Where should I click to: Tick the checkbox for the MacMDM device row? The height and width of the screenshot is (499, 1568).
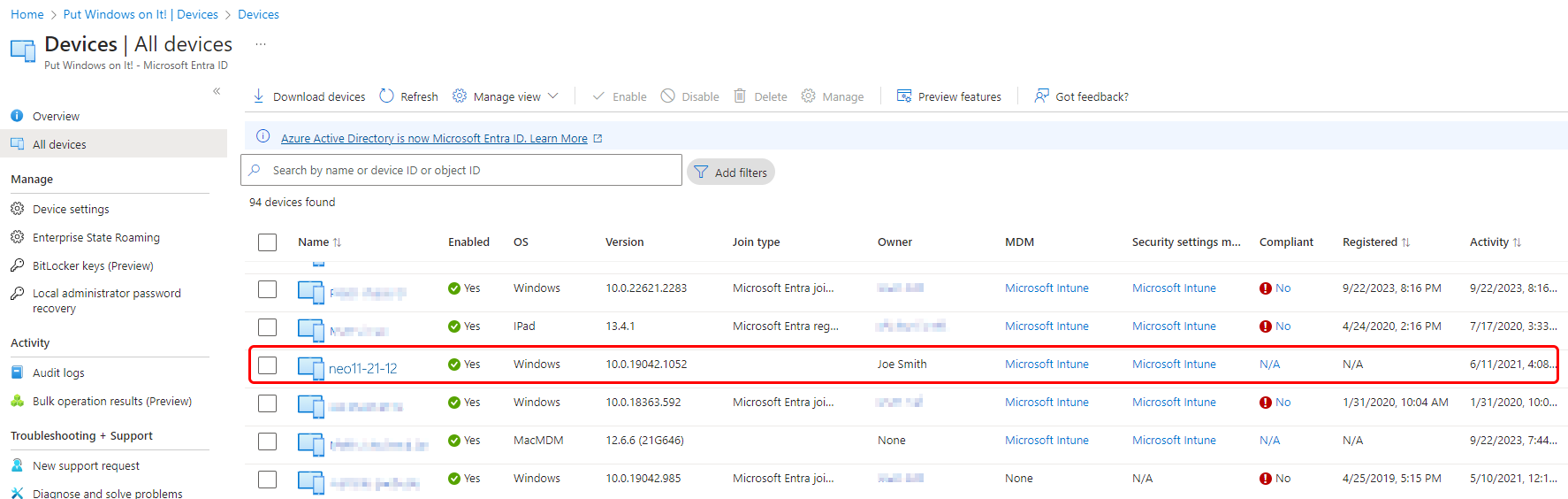pos(268,441)
